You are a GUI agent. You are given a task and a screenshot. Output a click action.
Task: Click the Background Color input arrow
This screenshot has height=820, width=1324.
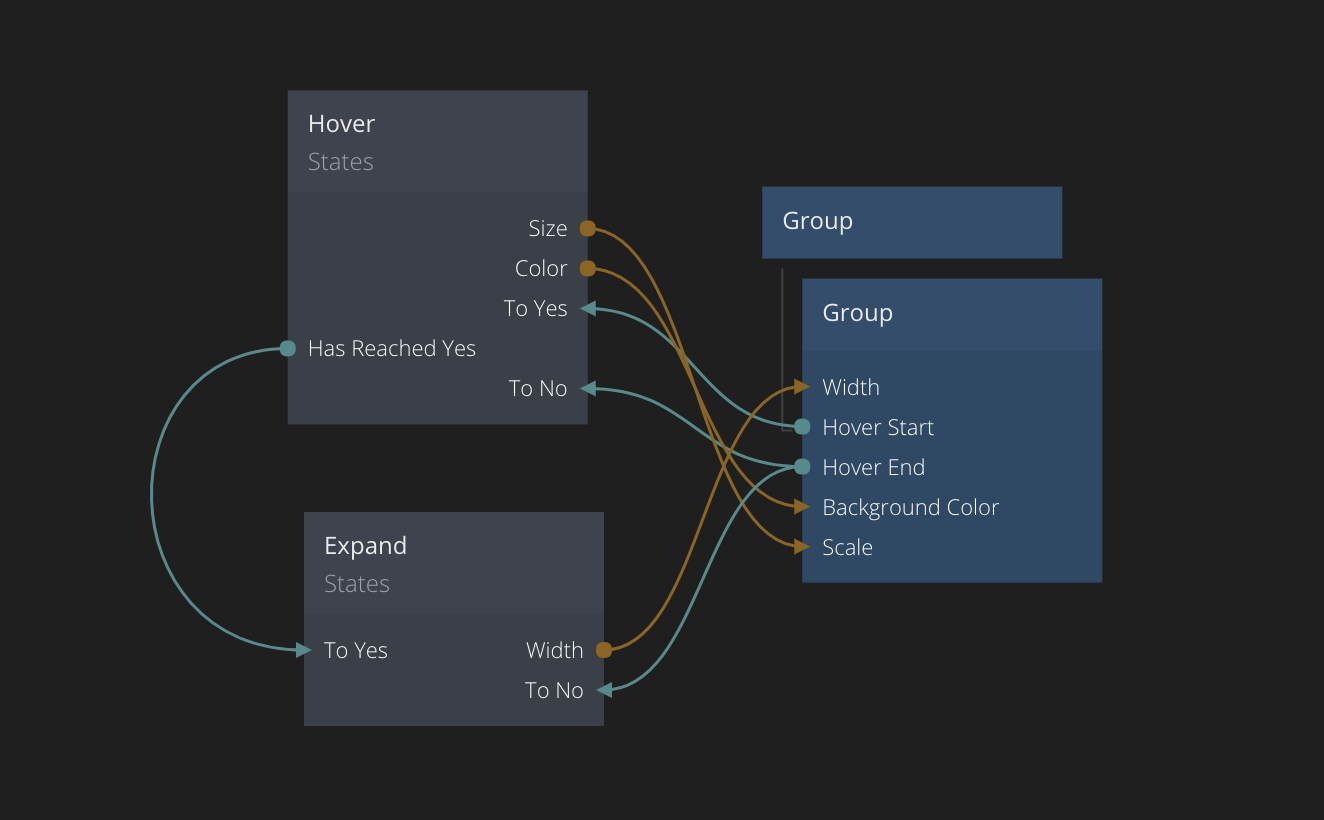point(801,507)
